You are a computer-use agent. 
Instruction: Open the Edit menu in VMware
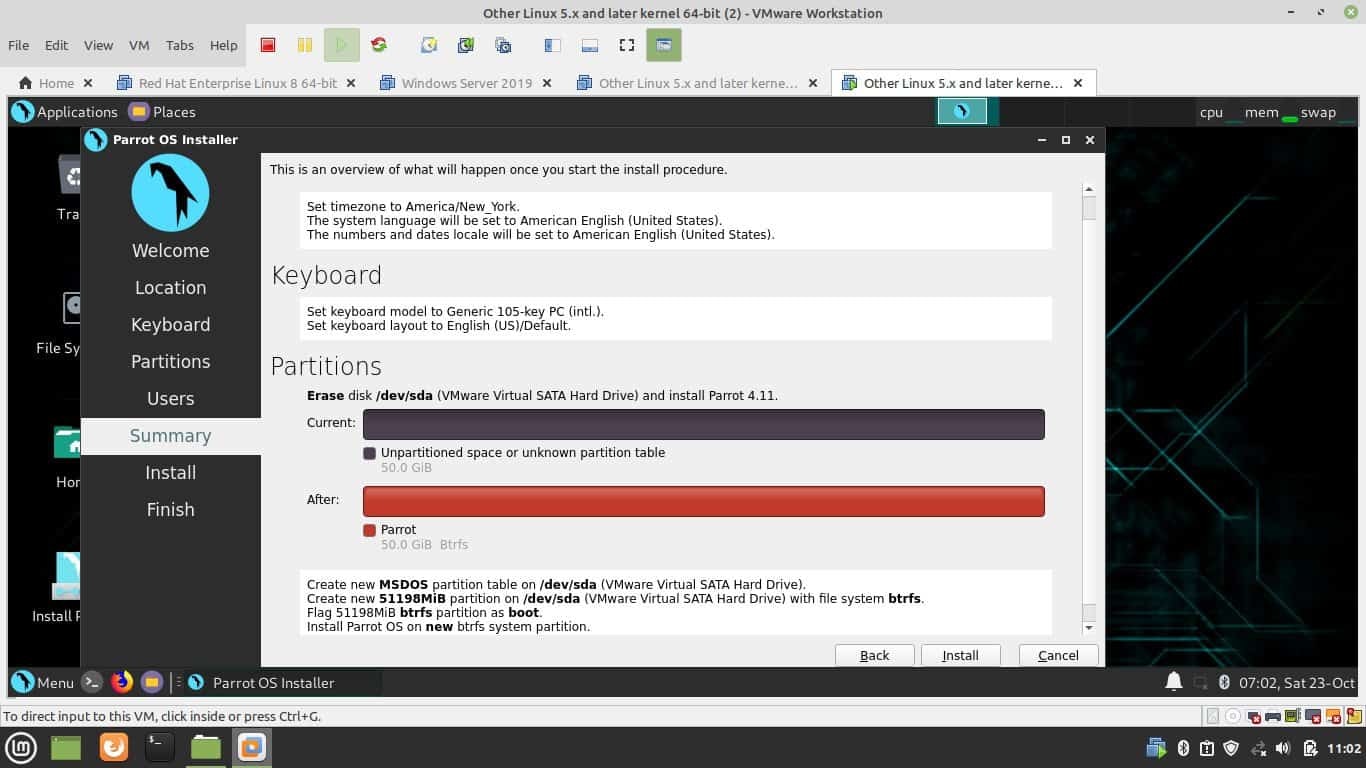[56, 45]
